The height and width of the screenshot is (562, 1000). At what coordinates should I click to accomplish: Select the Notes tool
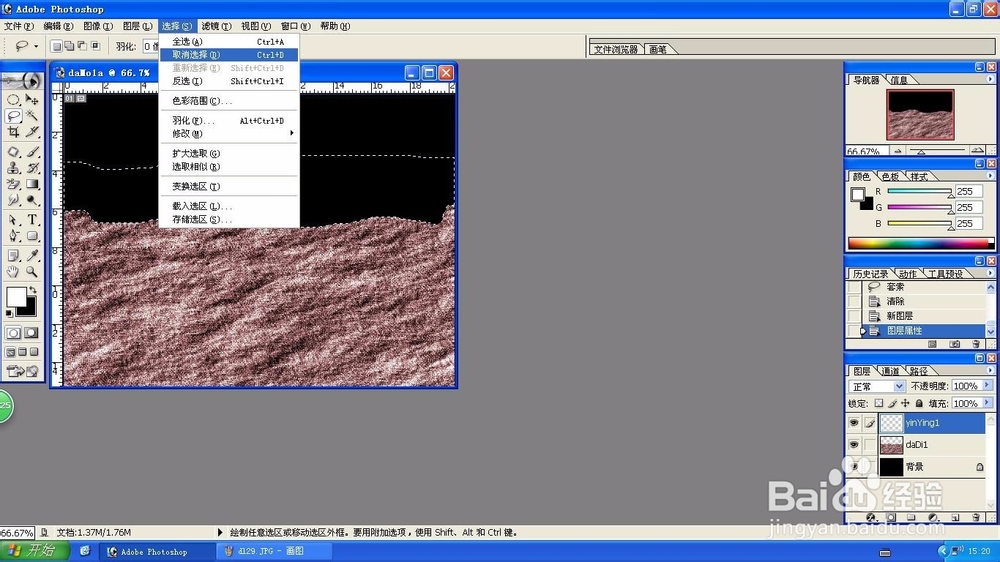(x=13, y=256)
